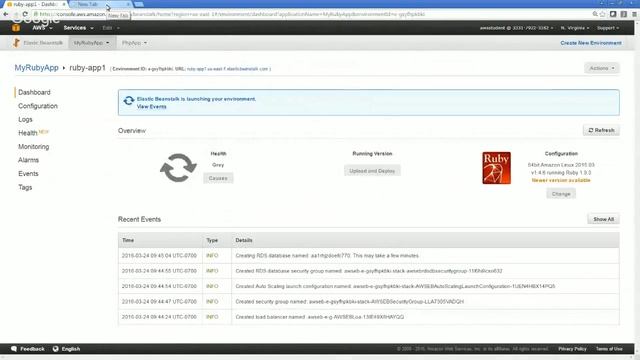Open Alarms in the sidebar

(x=28, y=160)
